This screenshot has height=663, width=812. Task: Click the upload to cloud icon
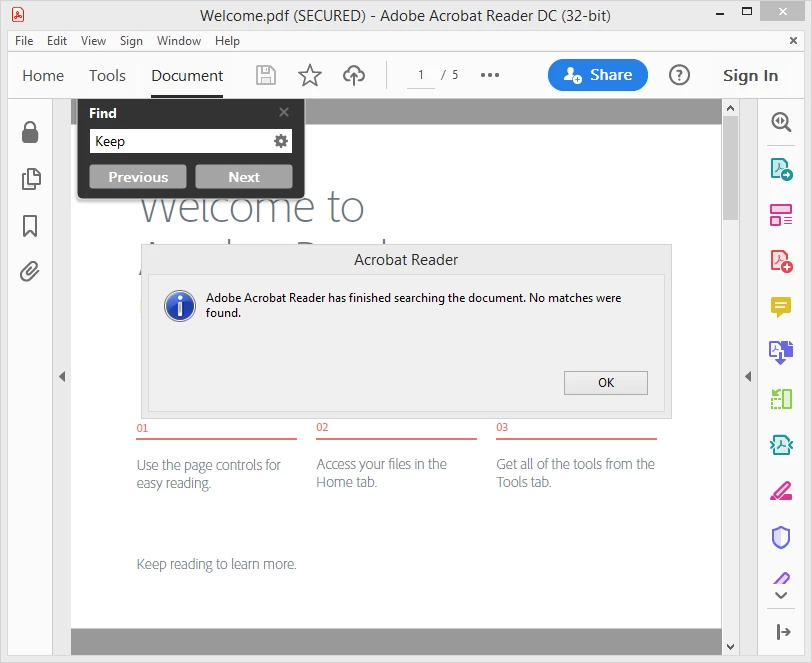click(354, 76)
